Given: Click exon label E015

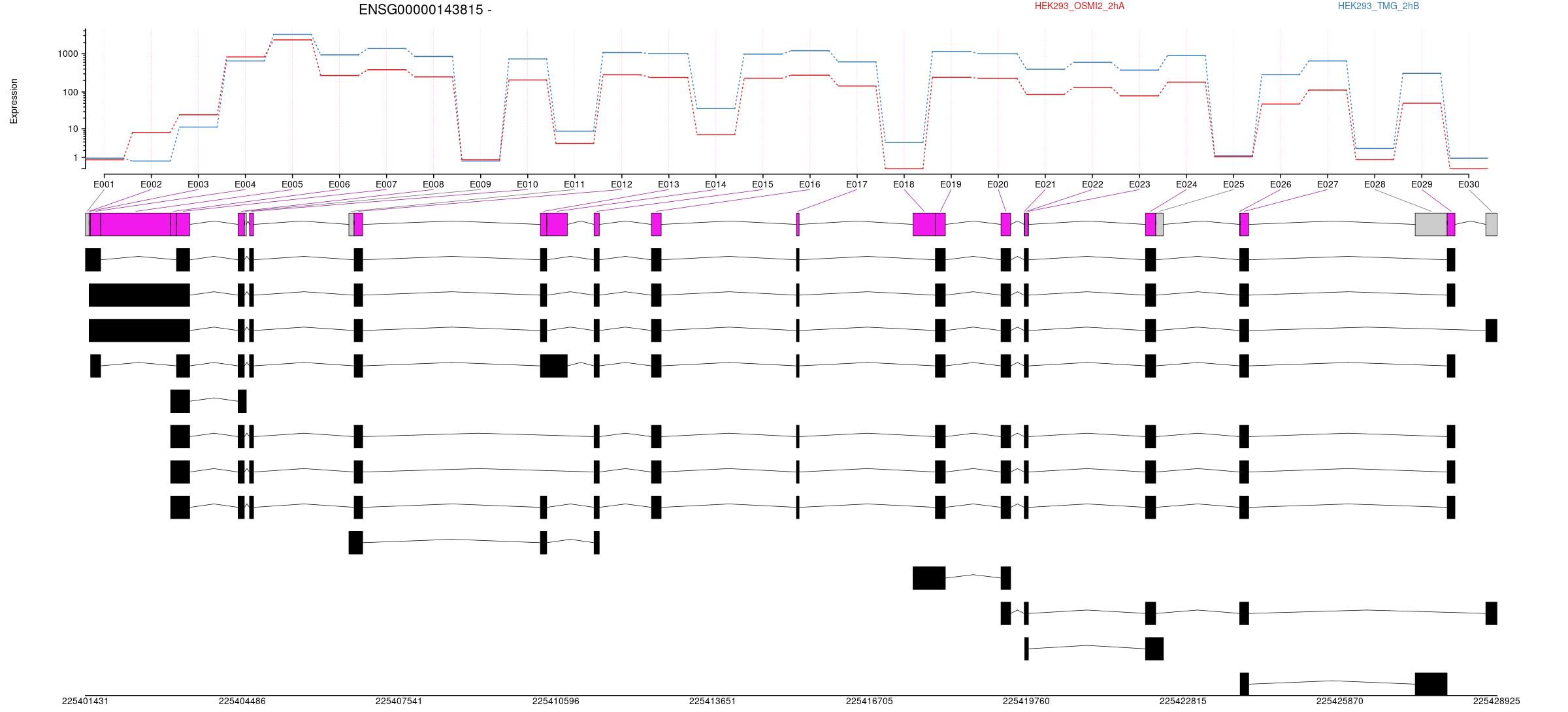Looking at the screenshot, I should coord(762,184).
